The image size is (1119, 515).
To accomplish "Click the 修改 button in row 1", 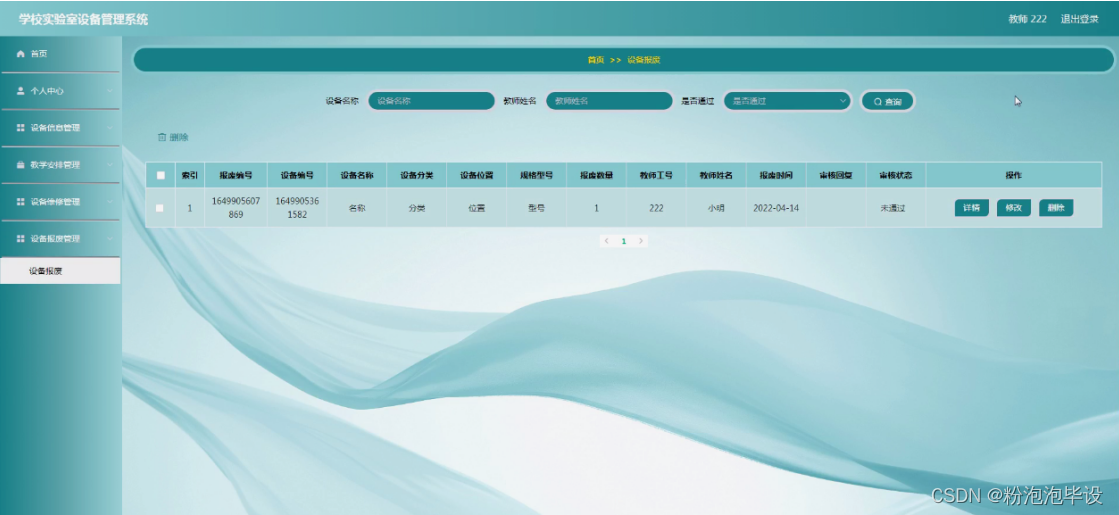I will [x=1013, y=208].
